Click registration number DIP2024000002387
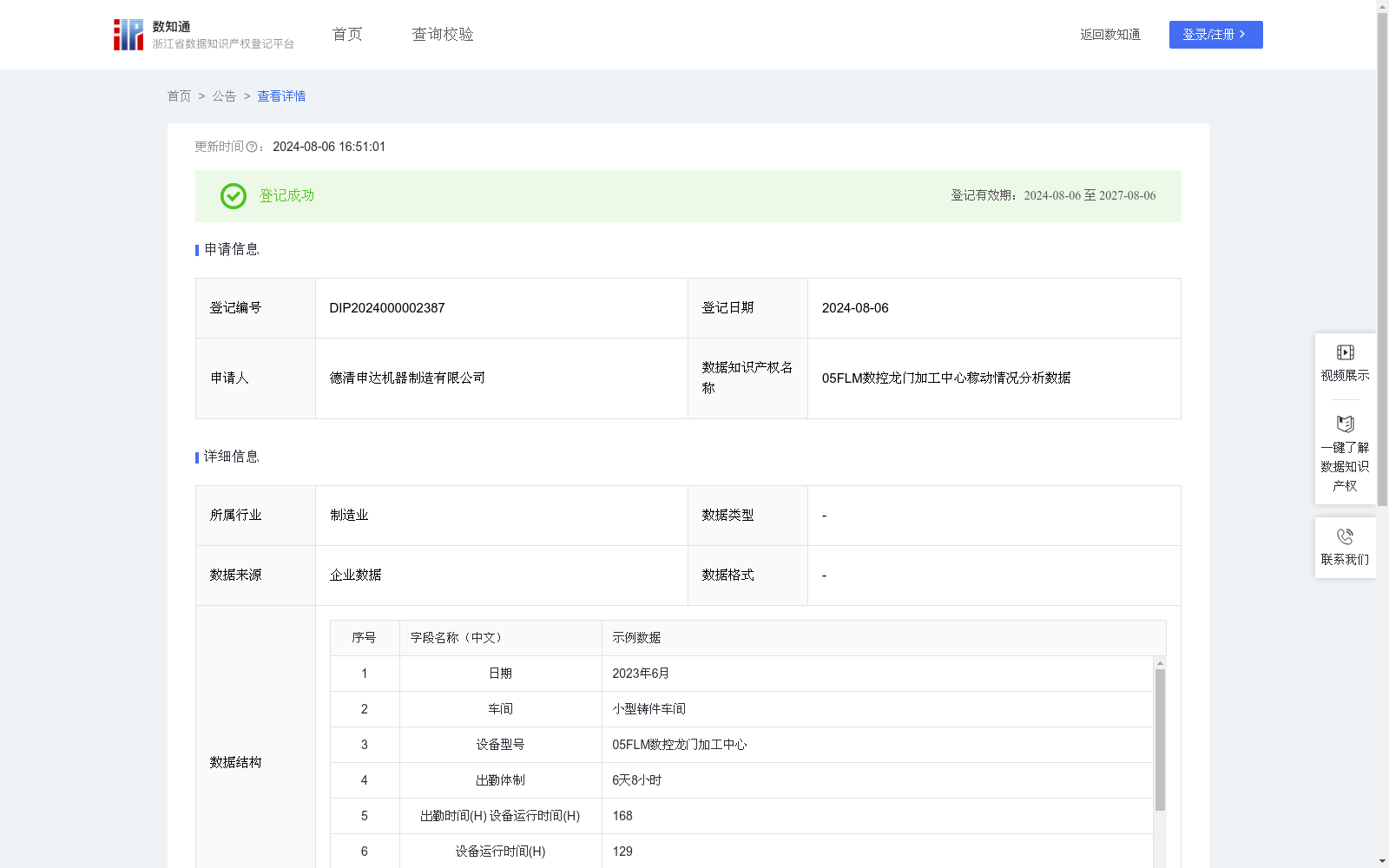This screenshot has width=1389, height=868. (x=387, y=308)
